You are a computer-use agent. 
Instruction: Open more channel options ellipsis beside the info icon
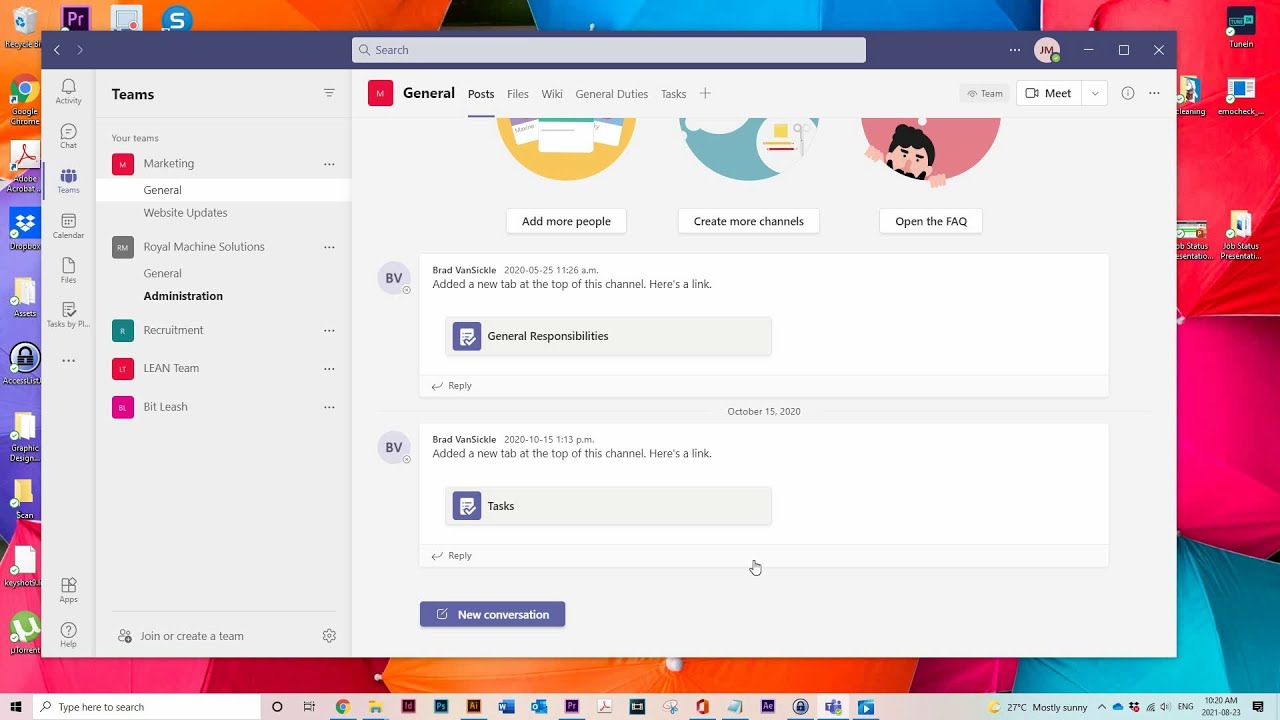(x=1154, y=93)
